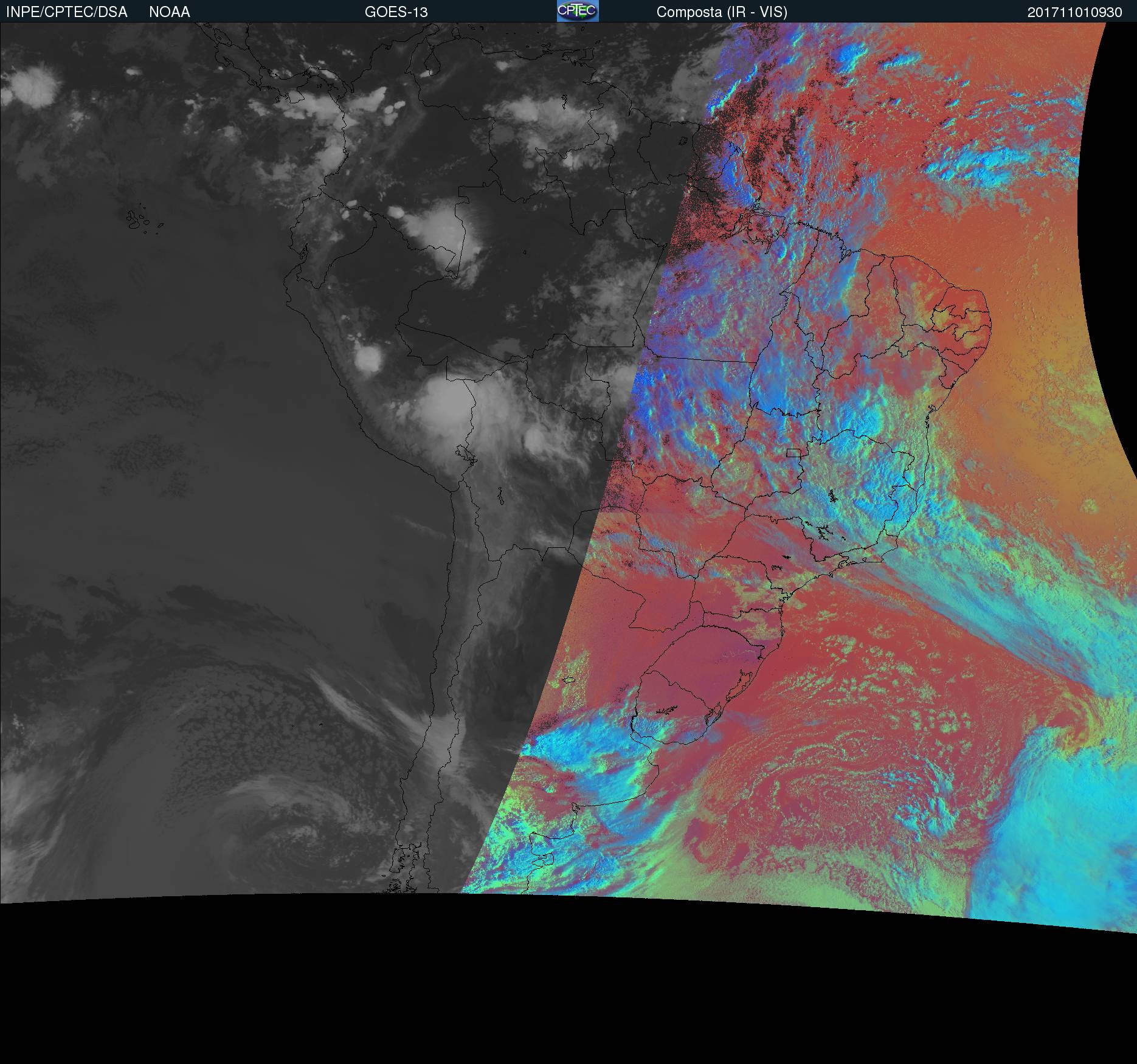Click the 'NOAA' label in the header
This screenshot has width=1137, height=1064.
[170, 12]
